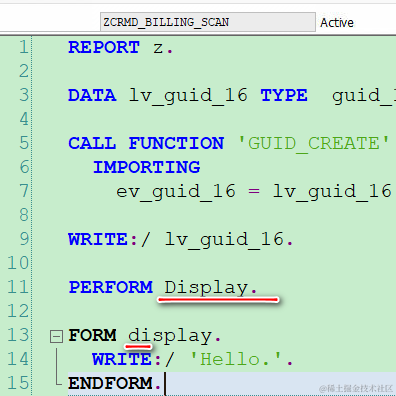Click Display subroutine name after PERFORM

(x=206, y=288)
